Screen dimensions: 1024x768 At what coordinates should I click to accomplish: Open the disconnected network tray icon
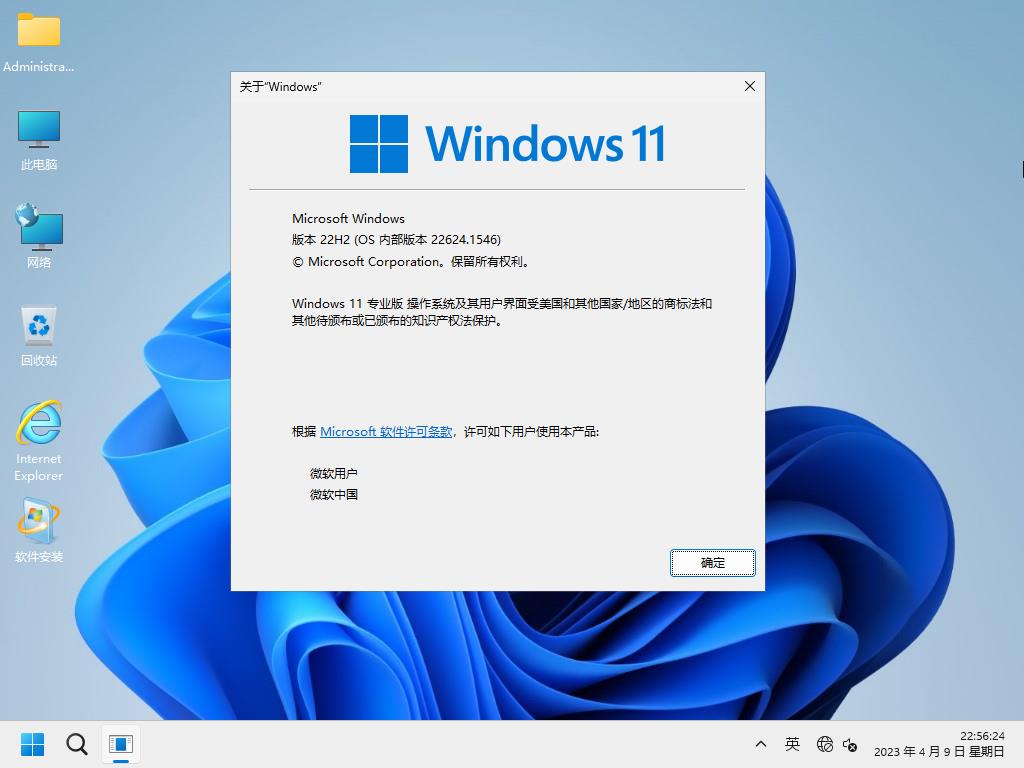point(825,744)
